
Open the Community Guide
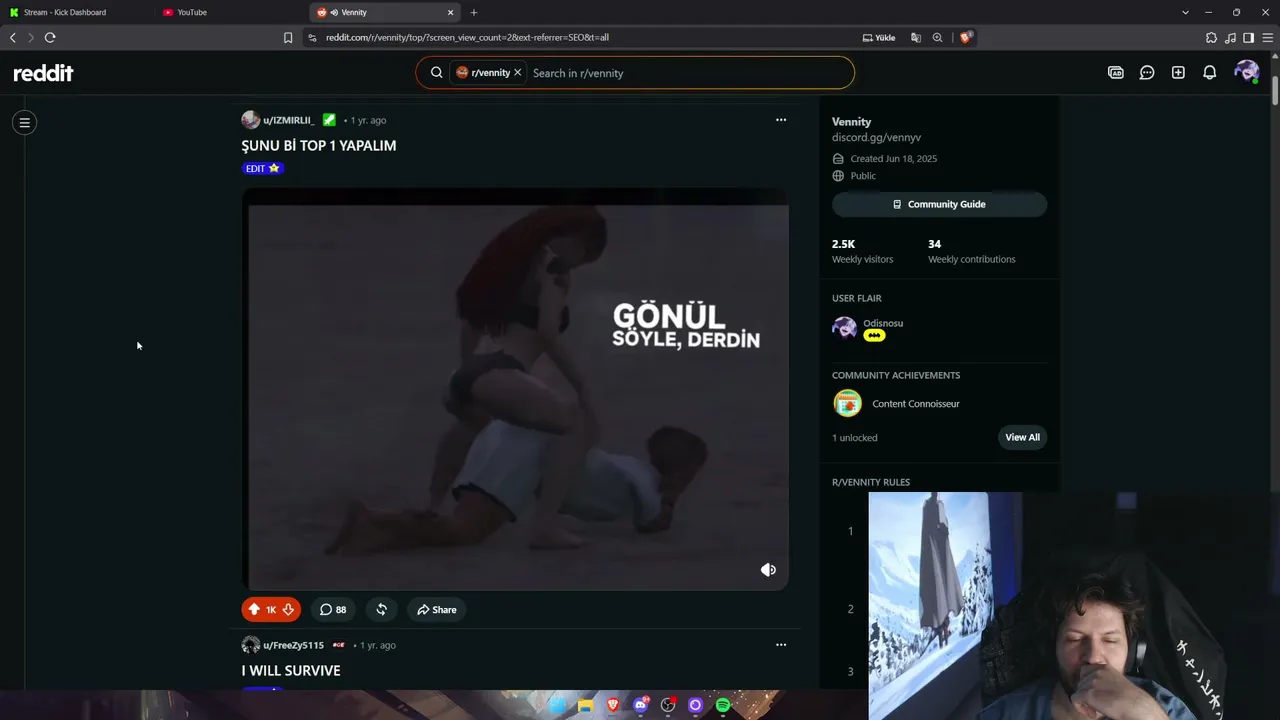939,204
